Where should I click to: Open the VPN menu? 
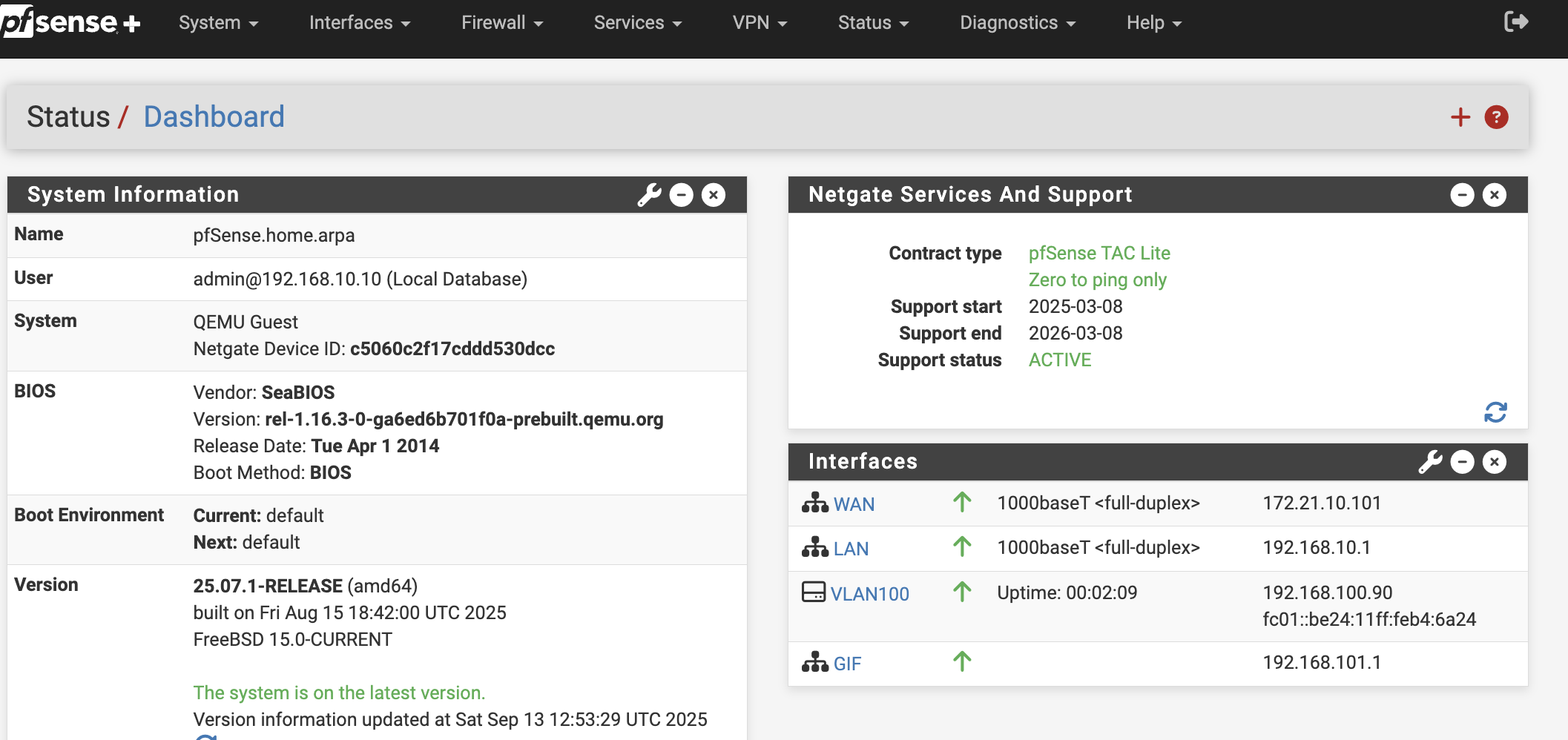760,23
